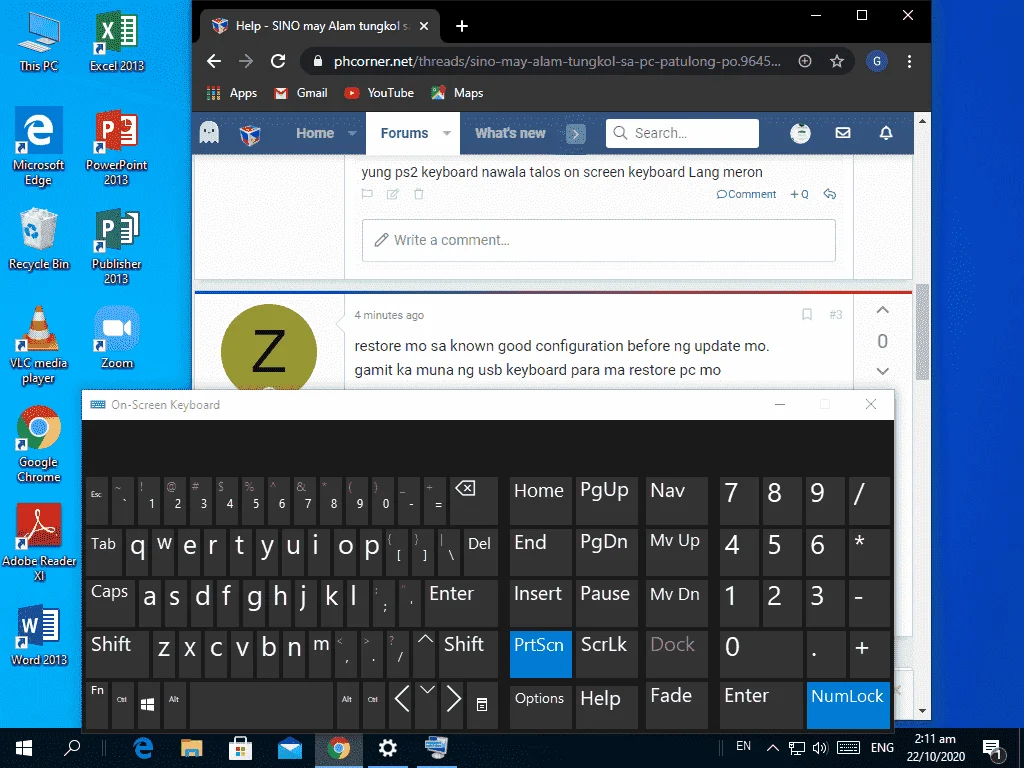This screenshot has height=768, width=1024.
Task: Open Mail app in taskbar
Action: point(289,748)
